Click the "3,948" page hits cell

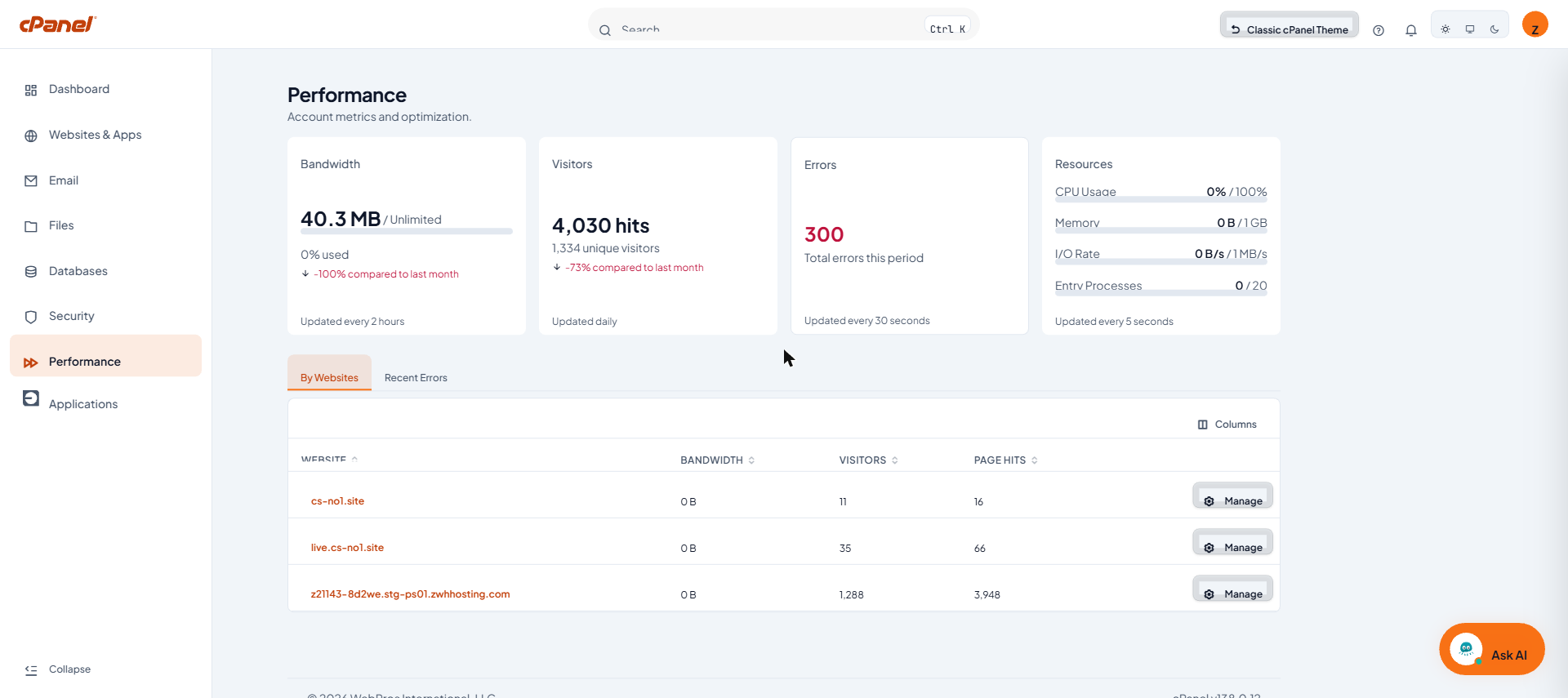pos(987,595)
